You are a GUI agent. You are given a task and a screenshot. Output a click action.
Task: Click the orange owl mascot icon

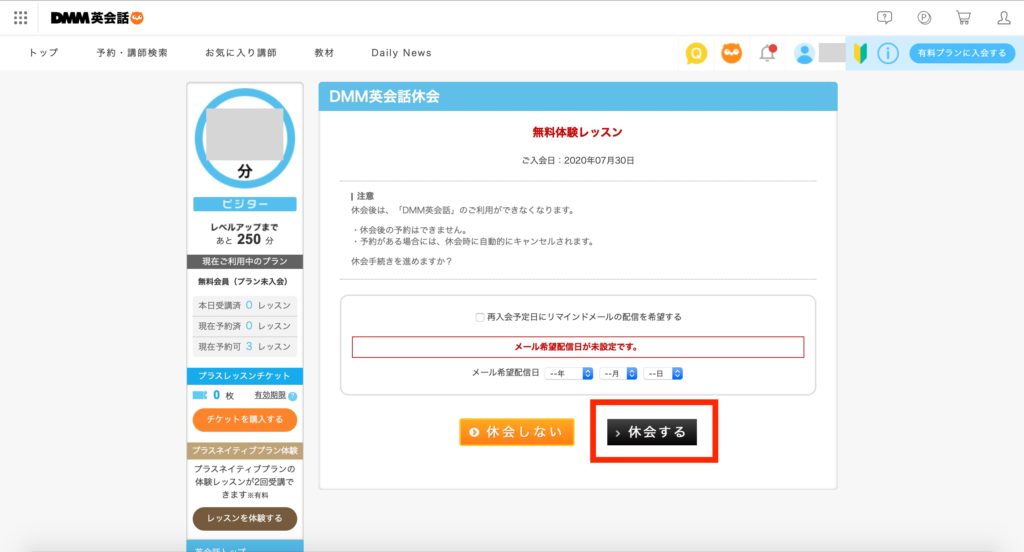coord(731,53)
